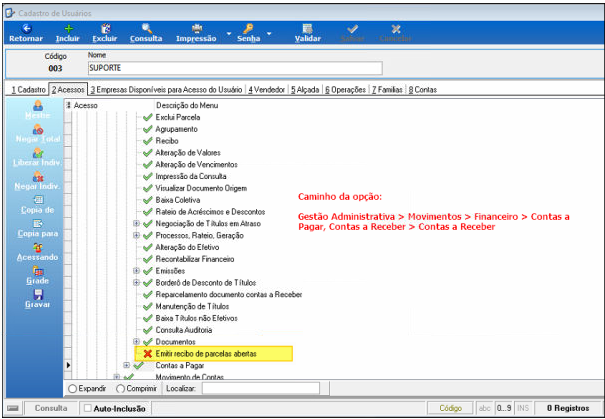This screenshot has width=605, height=419.
Task: Open the Impressão dropdown arrow
Action: click(x=229, y=34)
